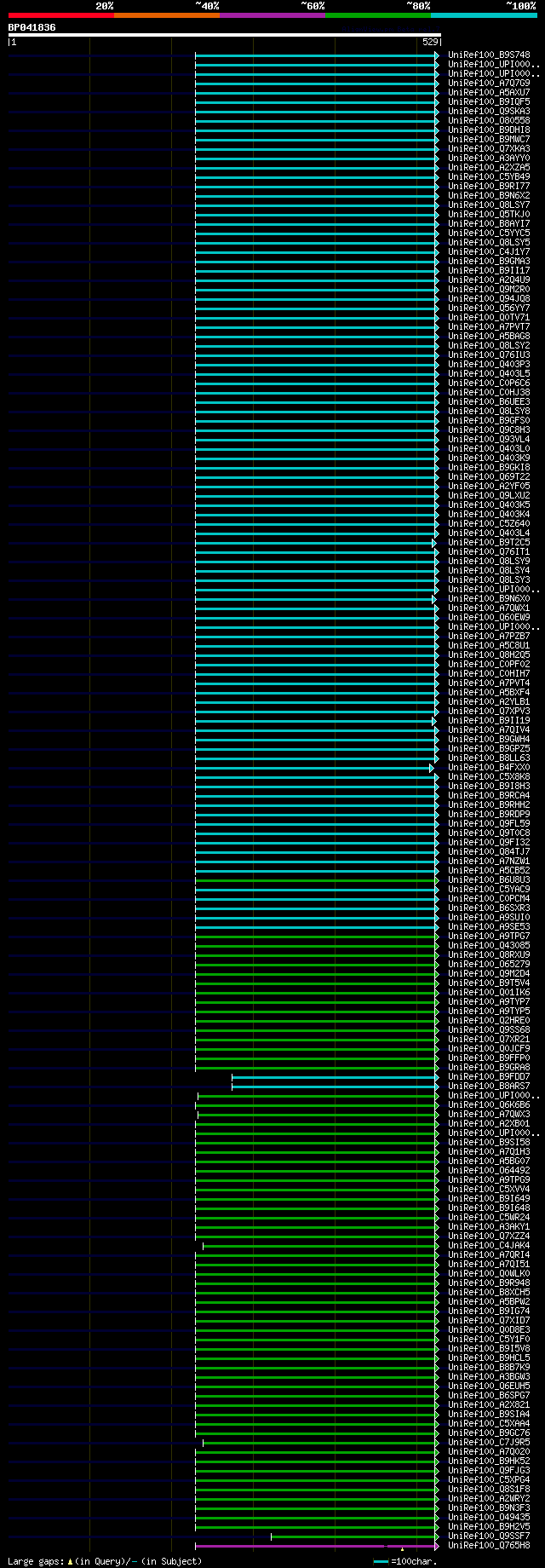Select the label UniRef100_B9DHI8
This screenshot has width=545, height=1568.
pyautogui.click(x=489, y=130)
